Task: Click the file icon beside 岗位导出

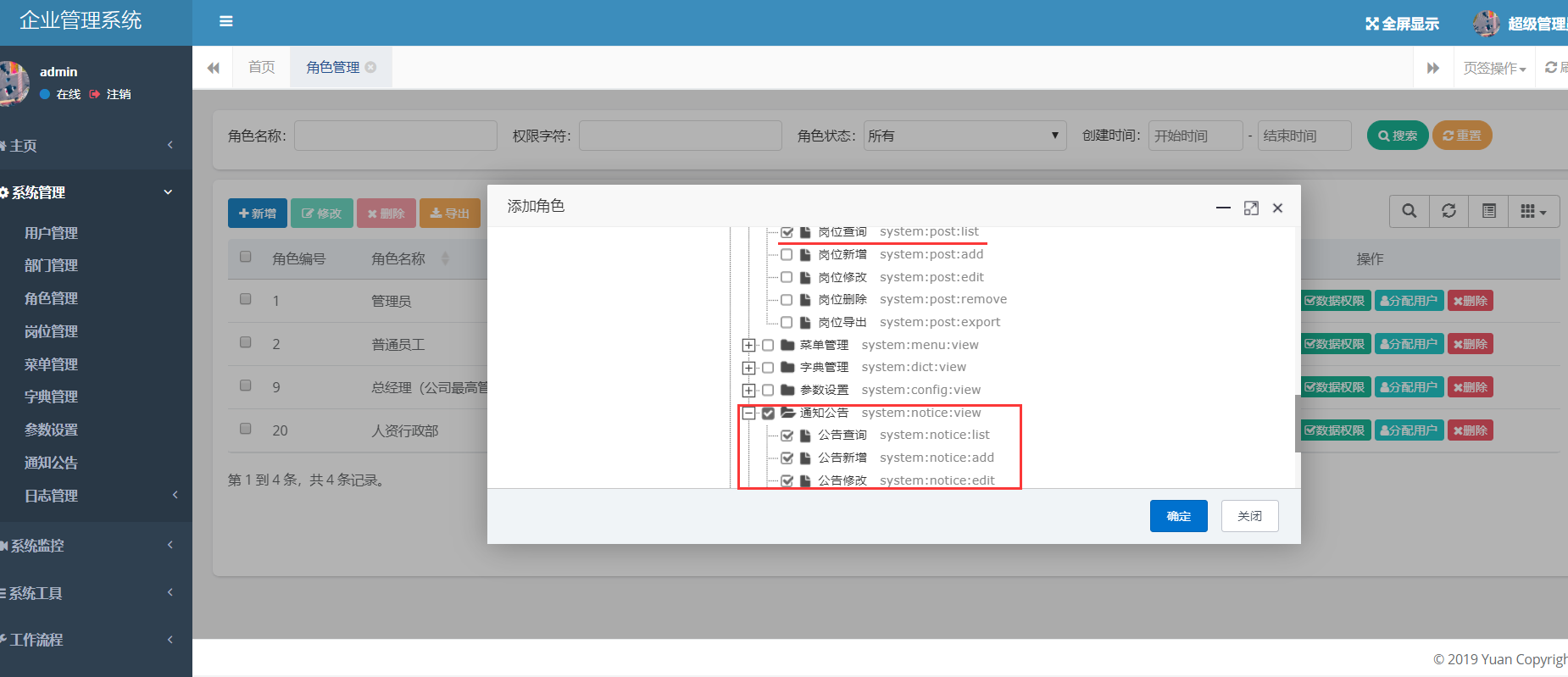Action: tap(805, 322)
